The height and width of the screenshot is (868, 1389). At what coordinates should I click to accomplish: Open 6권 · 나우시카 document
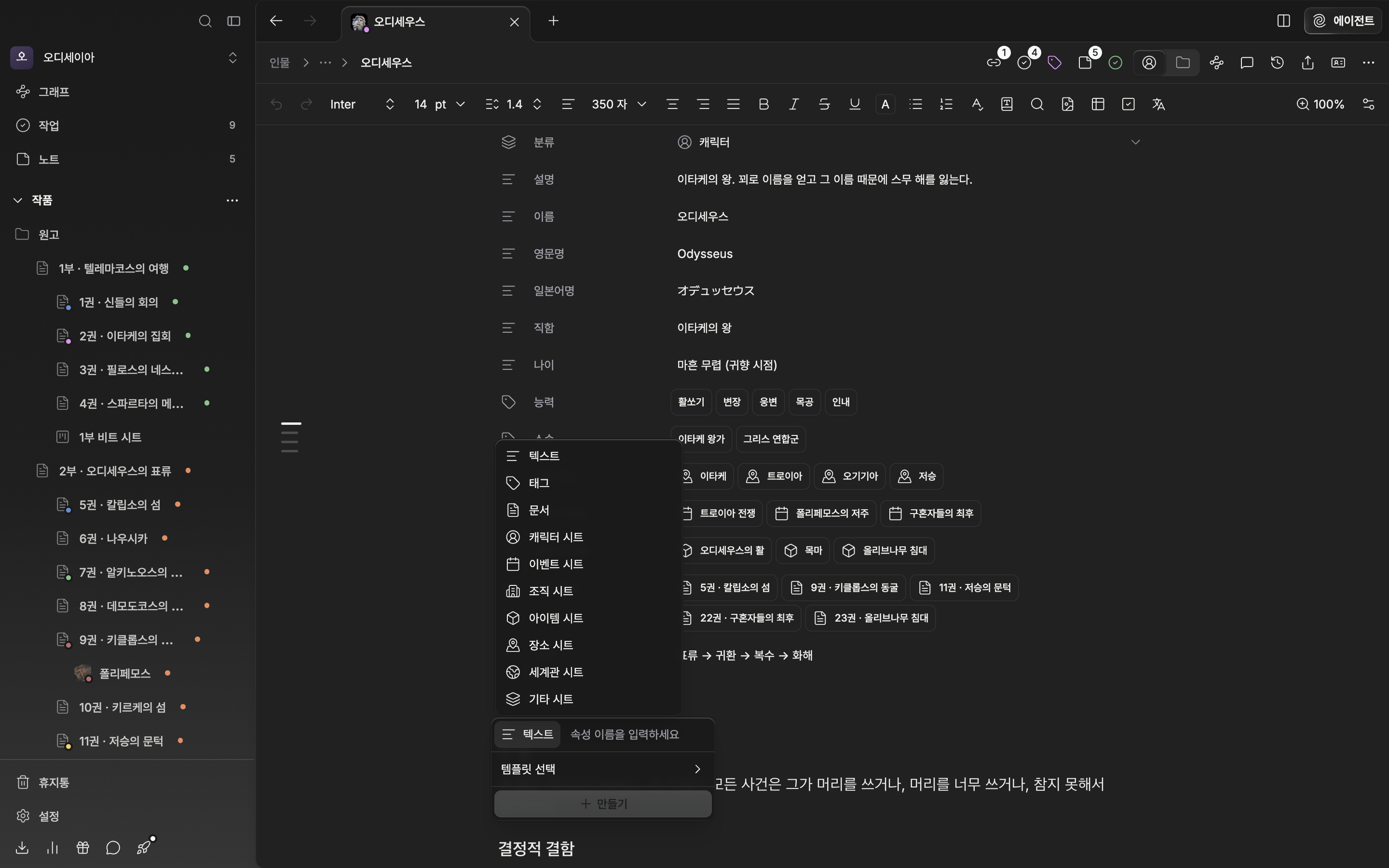(113, 539)
